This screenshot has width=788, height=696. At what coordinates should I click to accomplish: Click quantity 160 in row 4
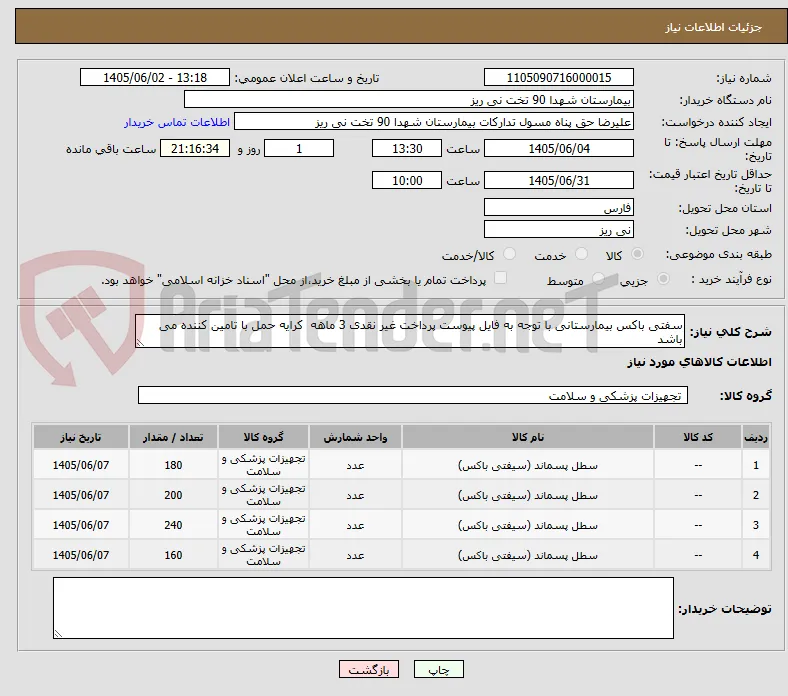pyautogui.click(x=173, y=555)
